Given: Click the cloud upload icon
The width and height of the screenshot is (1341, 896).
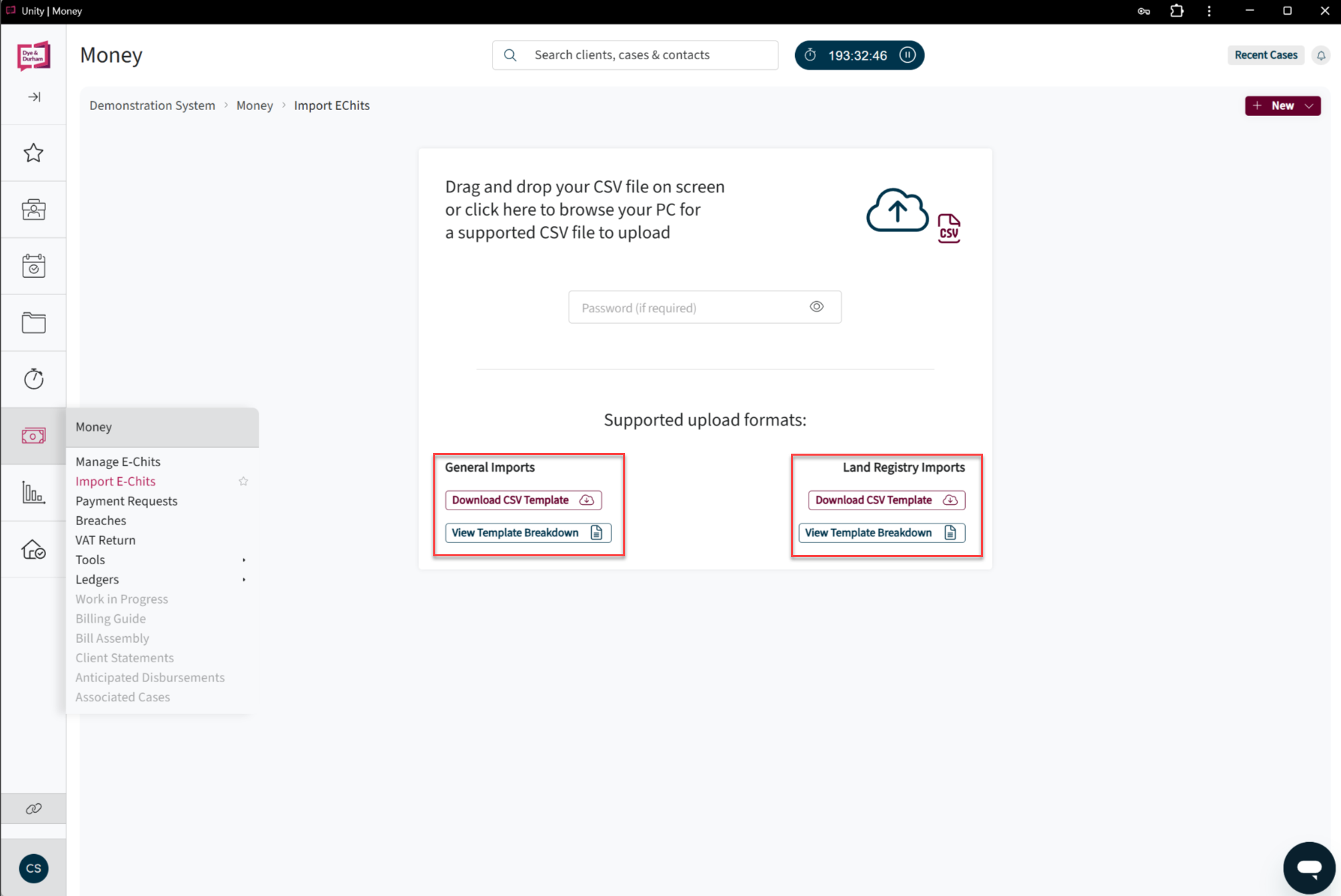Looking at the screenshot, I should (x=897, y=211).
